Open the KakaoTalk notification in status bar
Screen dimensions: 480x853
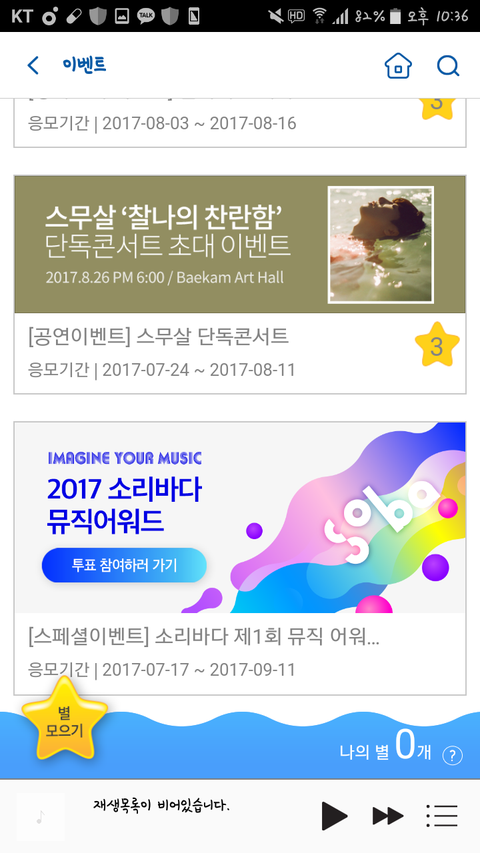tap(145, 16)
